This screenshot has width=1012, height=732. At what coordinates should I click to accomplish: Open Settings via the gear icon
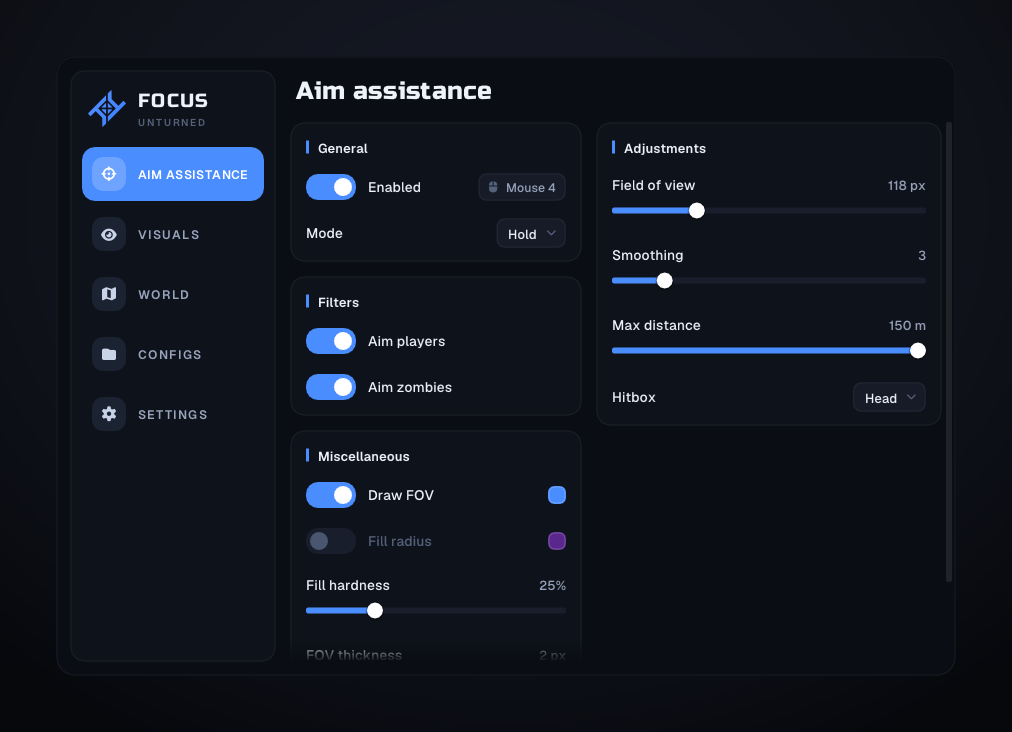[x=109, y=414]
